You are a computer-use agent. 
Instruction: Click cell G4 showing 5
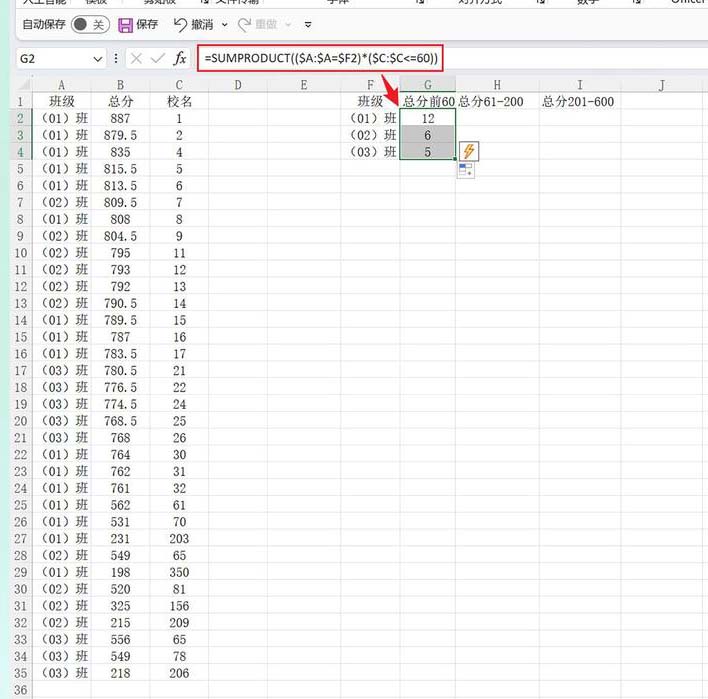pos(428,152)
